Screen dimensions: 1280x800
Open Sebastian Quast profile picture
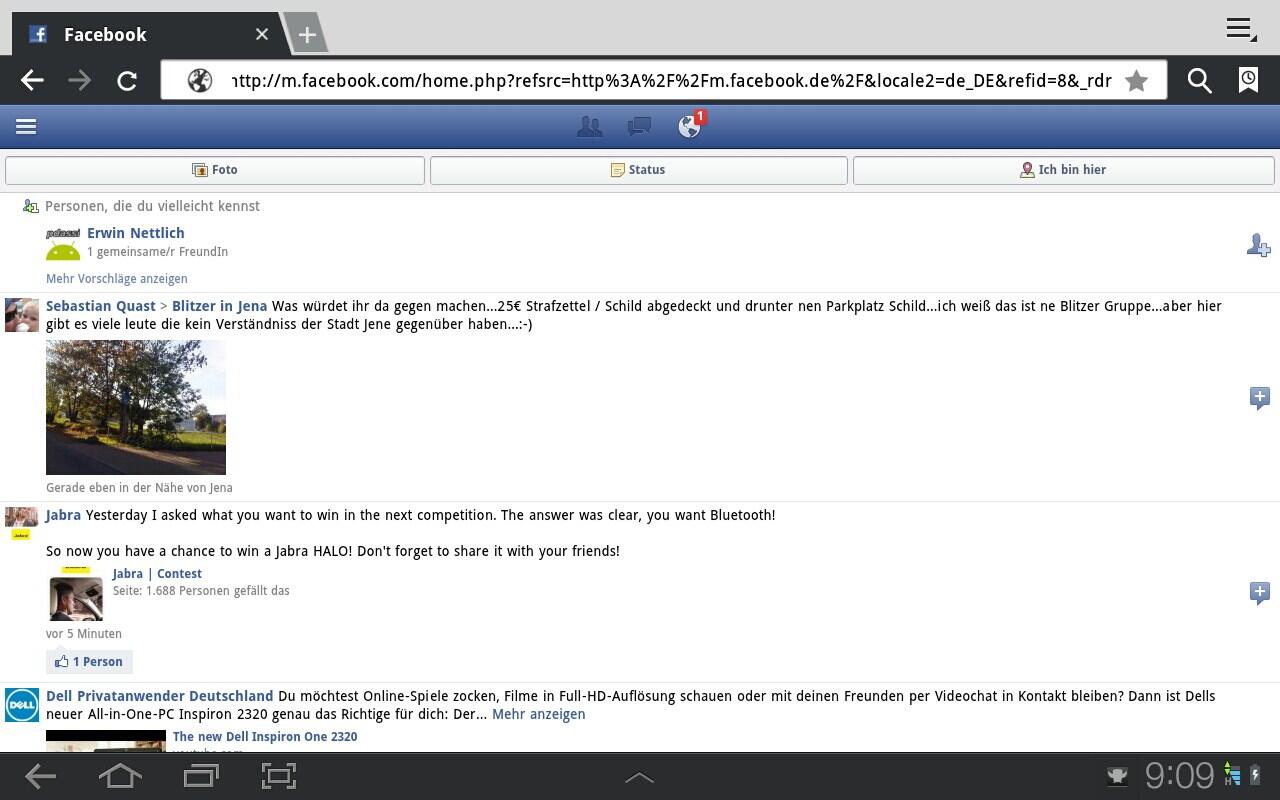point(22,314)
